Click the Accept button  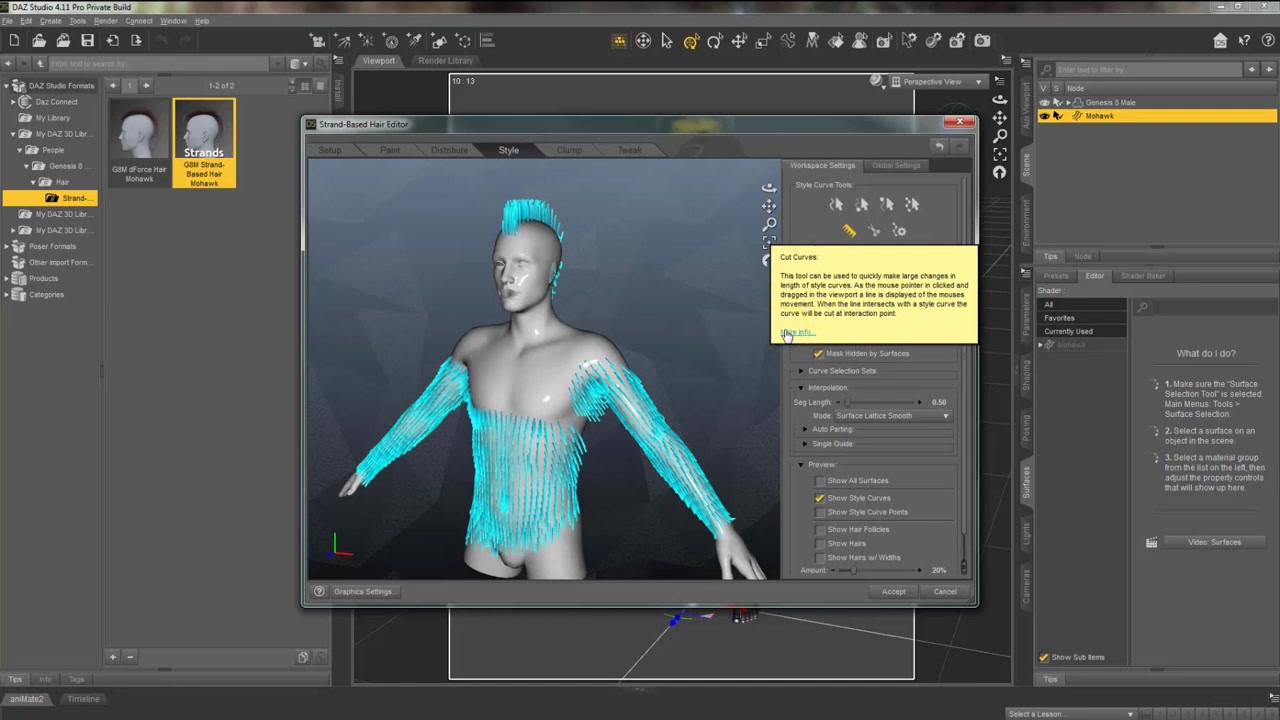pos(894,592)
